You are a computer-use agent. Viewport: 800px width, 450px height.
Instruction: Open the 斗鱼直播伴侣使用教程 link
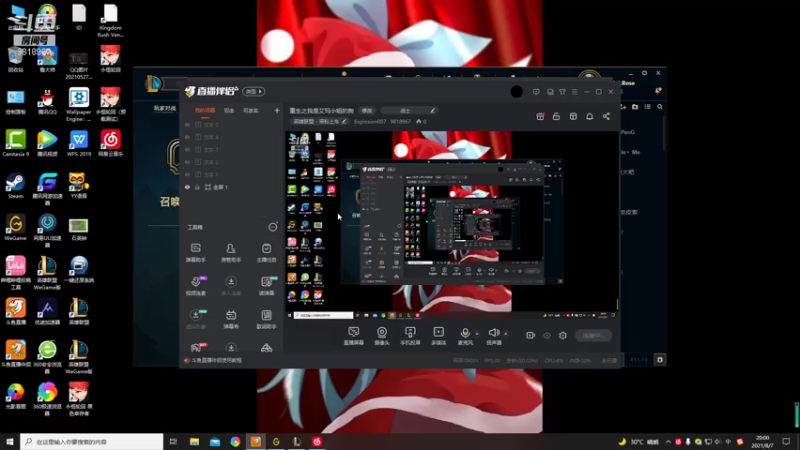click(x=216, y=360)
